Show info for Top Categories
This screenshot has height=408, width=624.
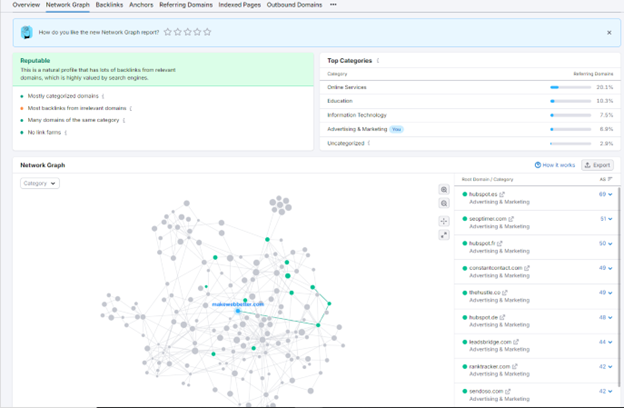coord(378,61)
